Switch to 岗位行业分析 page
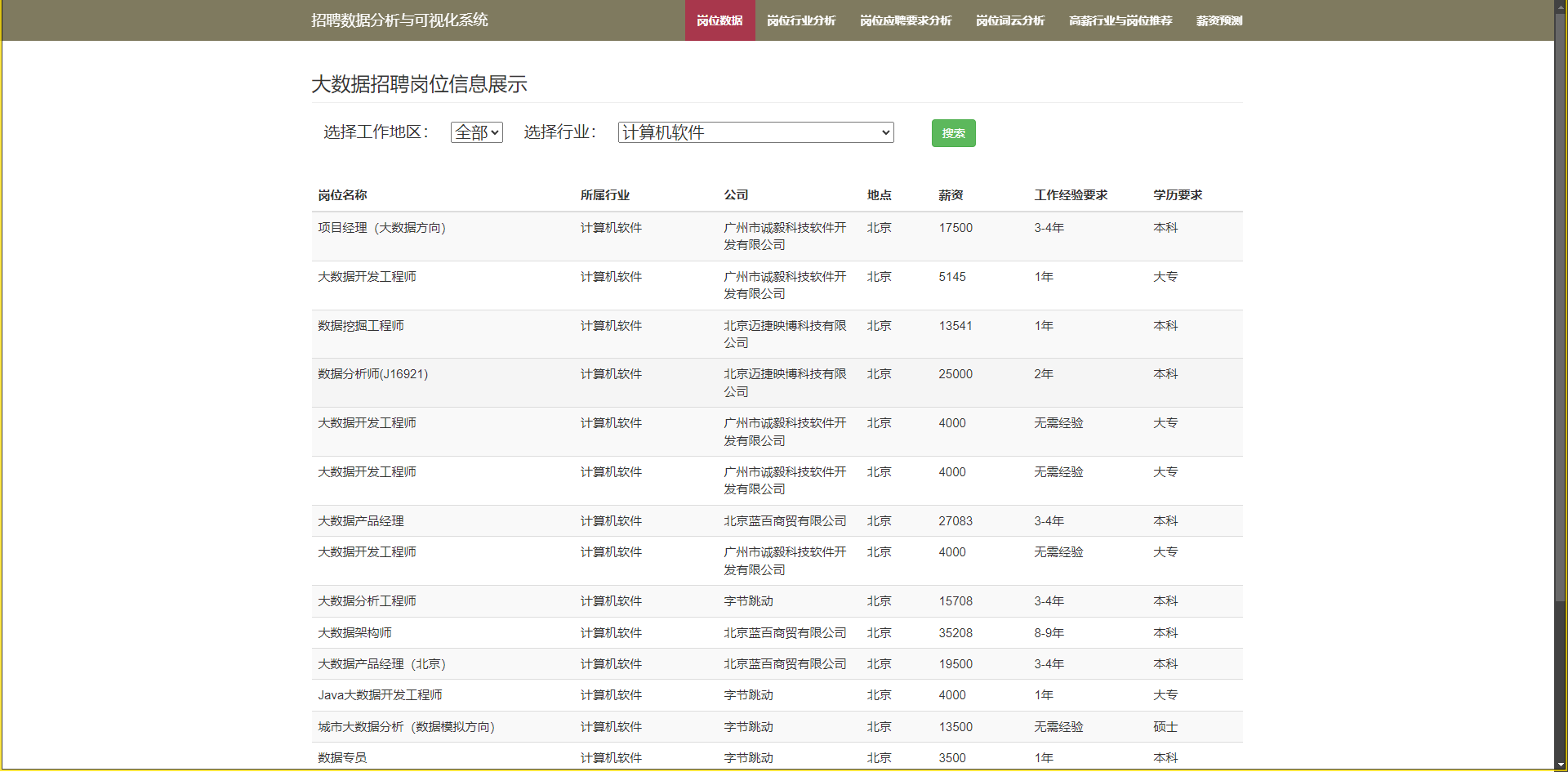This screenshot has height=772, width=1568. click(800, 20)
